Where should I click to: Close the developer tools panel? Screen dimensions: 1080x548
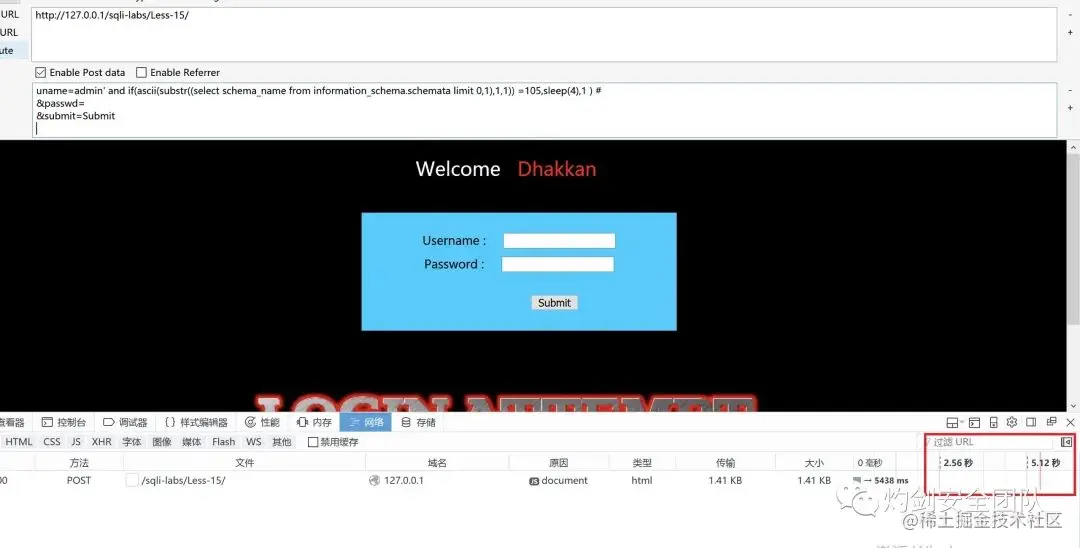coord(1070,422)
